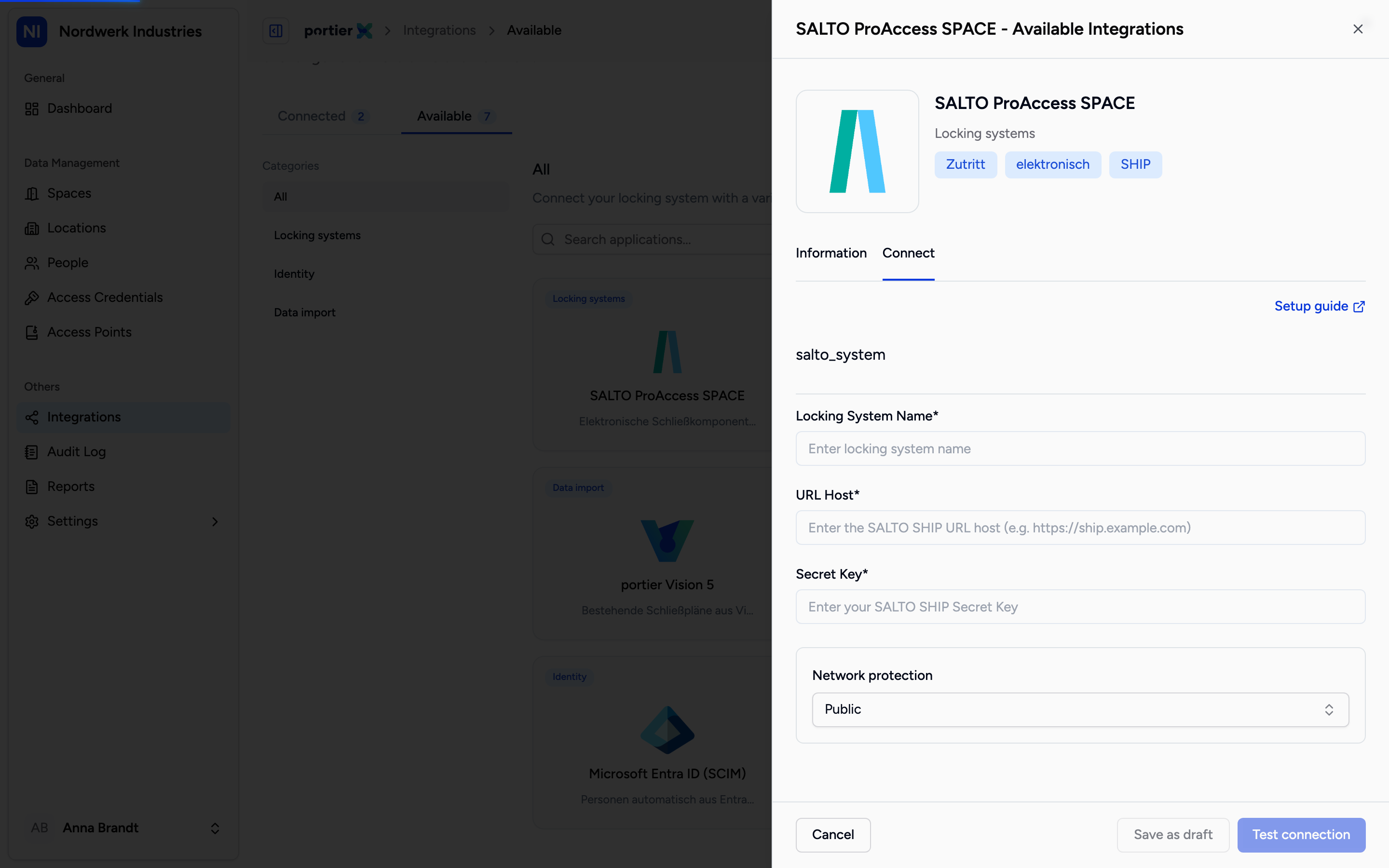Screen dimensions: 1389x868
Task: Click the SHIP tag
Action: pos(1135,165)
